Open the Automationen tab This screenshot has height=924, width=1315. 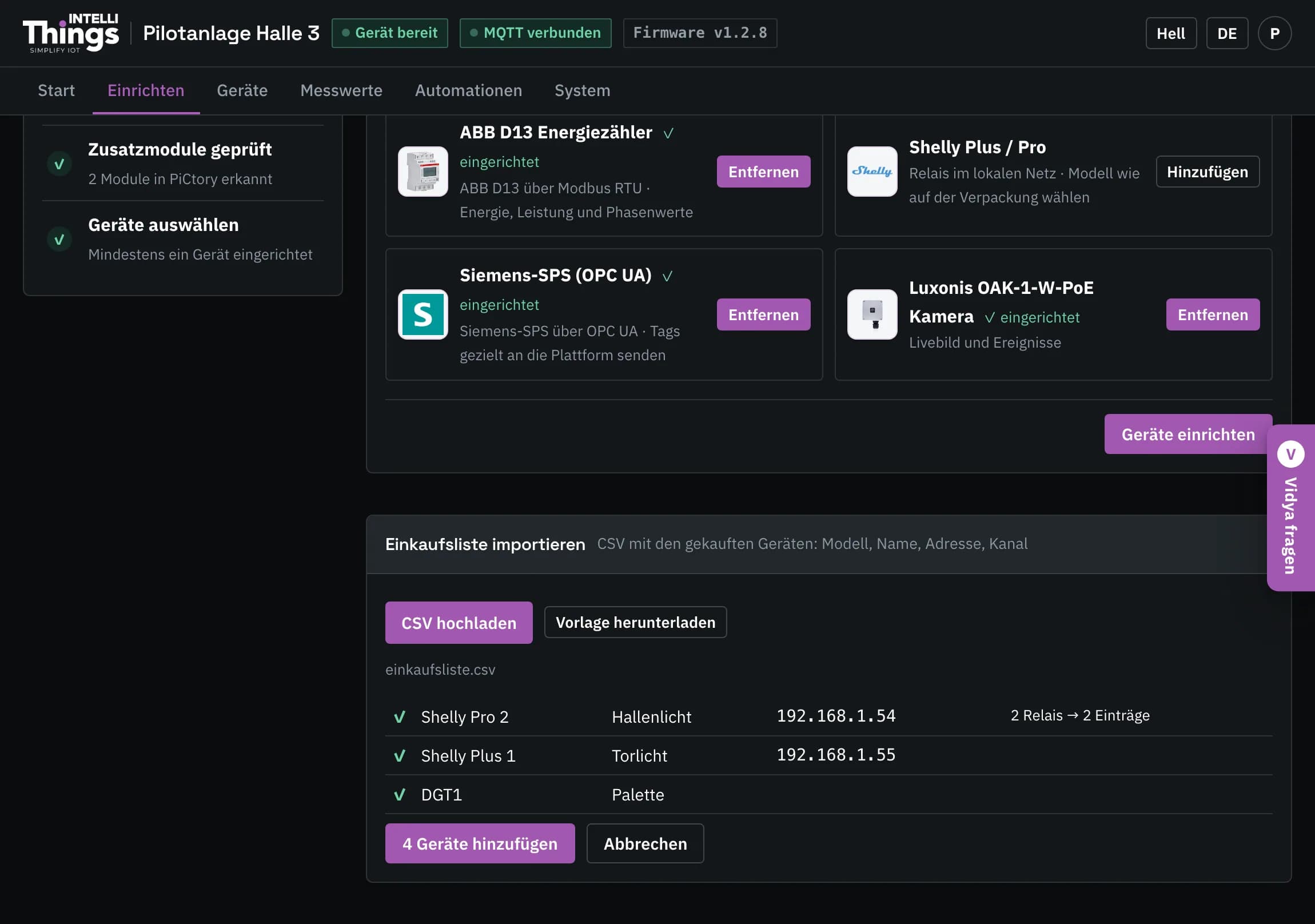click(x=468, y=90)
